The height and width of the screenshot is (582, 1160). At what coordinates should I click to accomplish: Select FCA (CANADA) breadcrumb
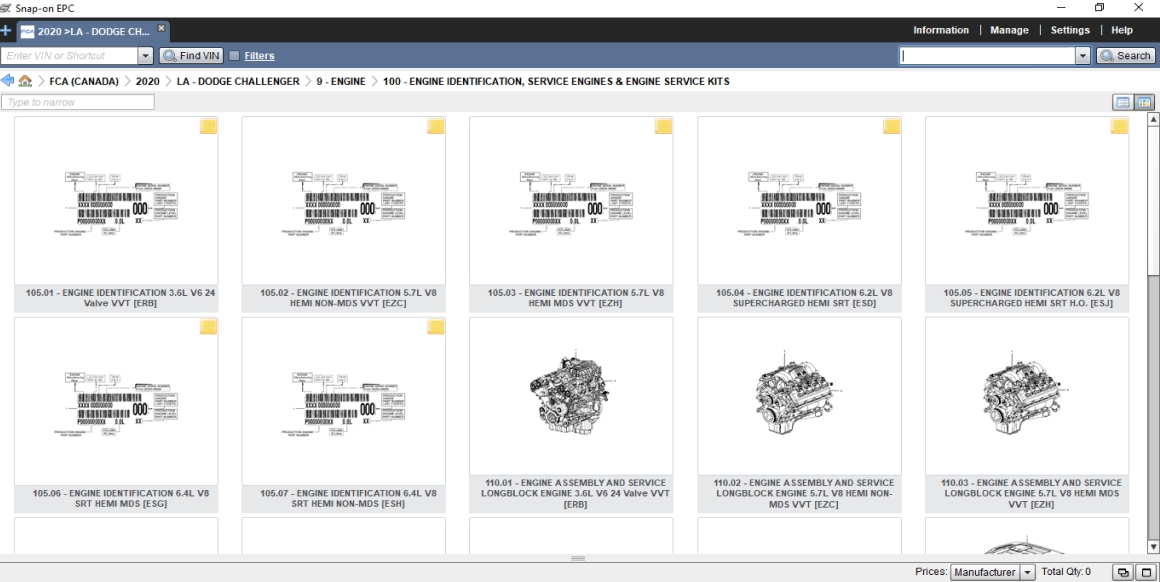click(84, 81)
